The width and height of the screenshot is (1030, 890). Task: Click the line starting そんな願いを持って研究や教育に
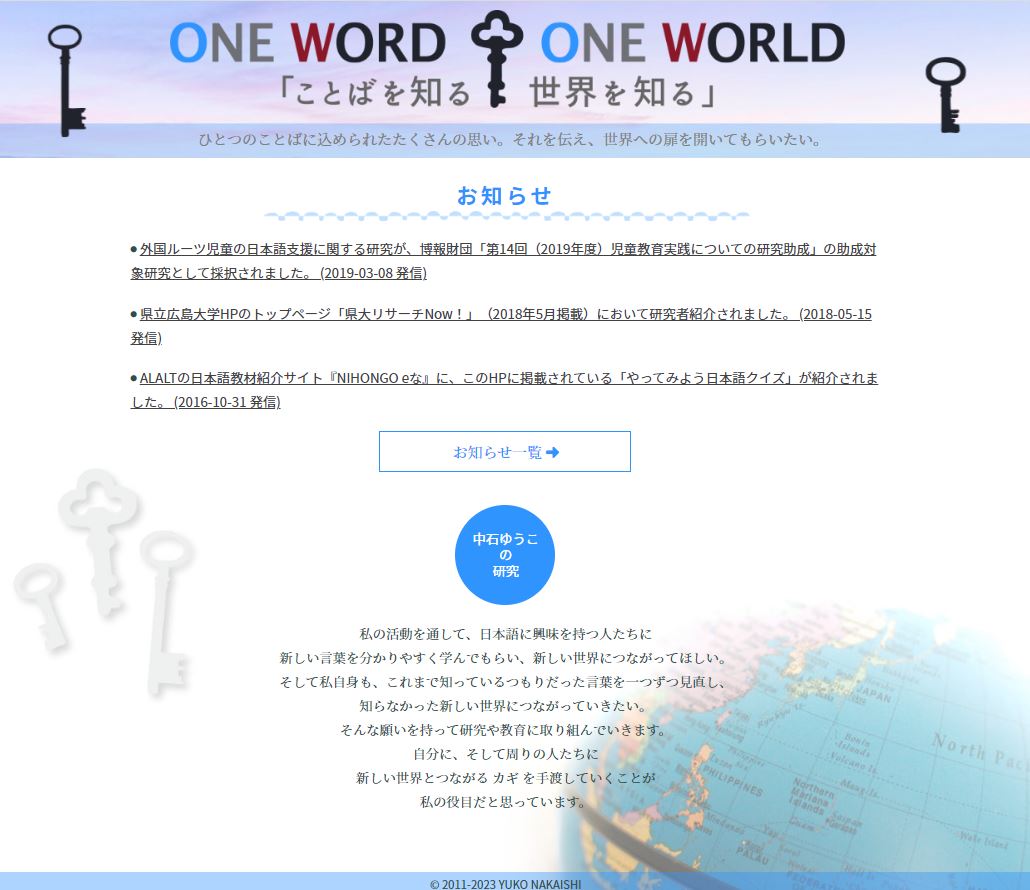click(504, 730)
